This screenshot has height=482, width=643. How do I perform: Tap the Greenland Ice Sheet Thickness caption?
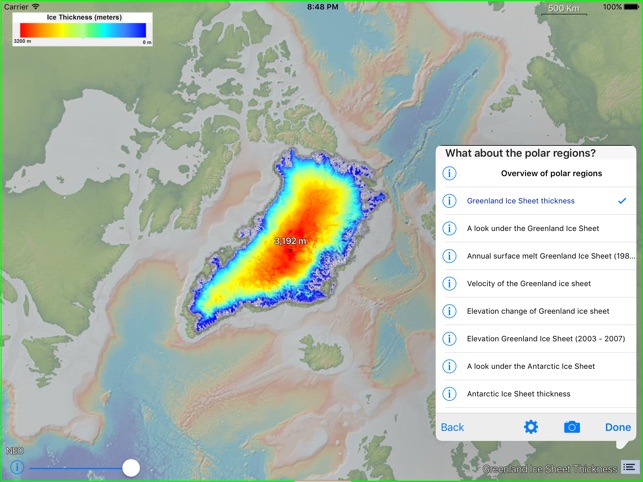pos(550,468)
